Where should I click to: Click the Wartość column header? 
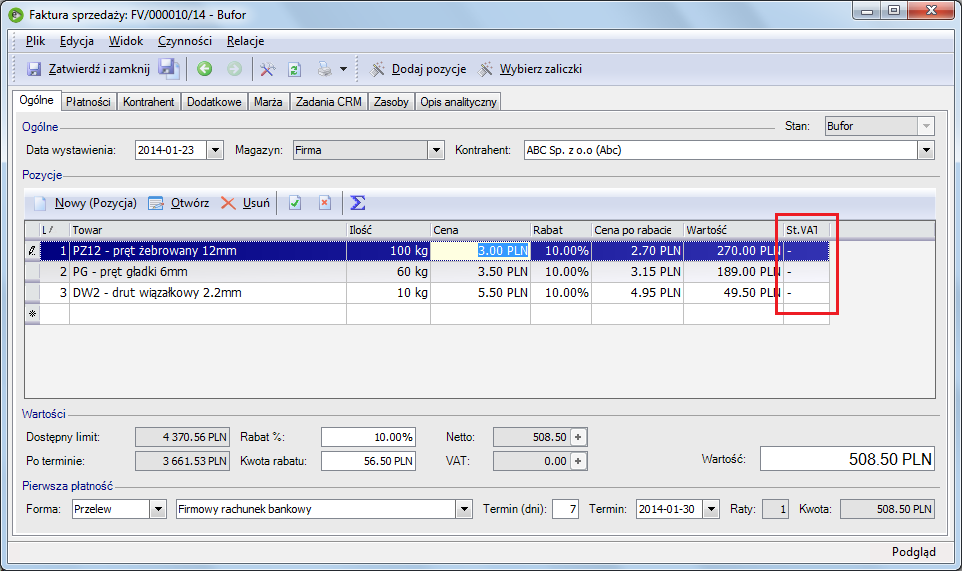tap(733, 230)
